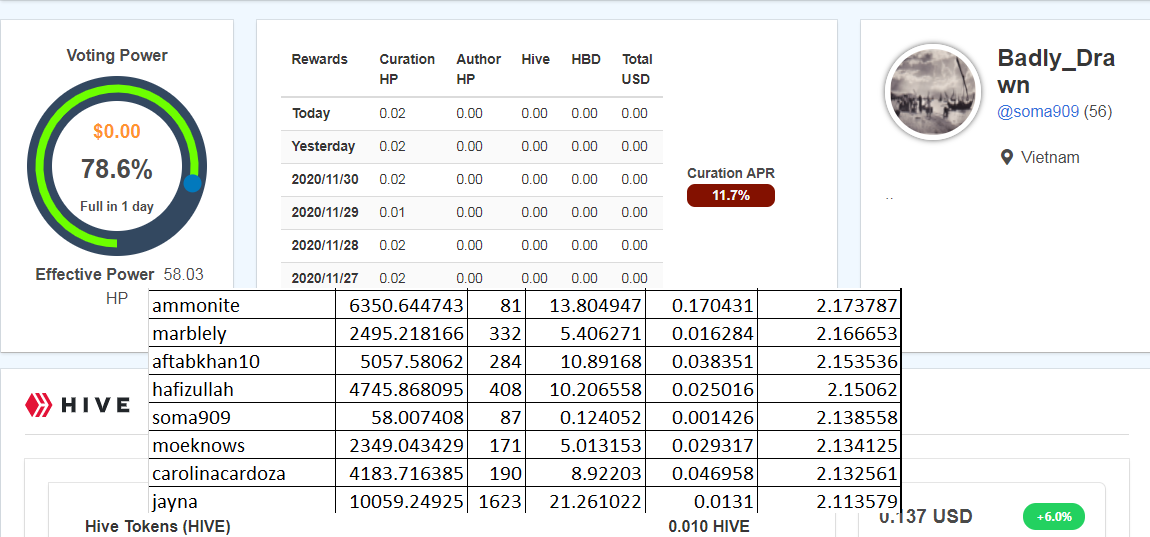1150x537 pixels.
Task: Click the 2020/11/28 rewards row
Action: [472, 246]
